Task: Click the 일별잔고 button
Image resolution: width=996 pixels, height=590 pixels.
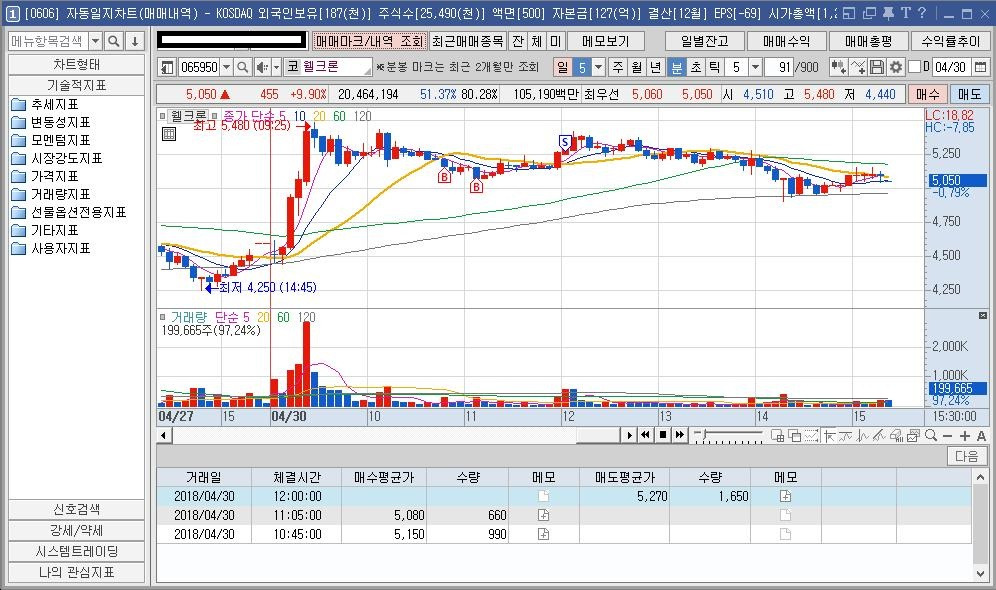Action: point(705,41)
